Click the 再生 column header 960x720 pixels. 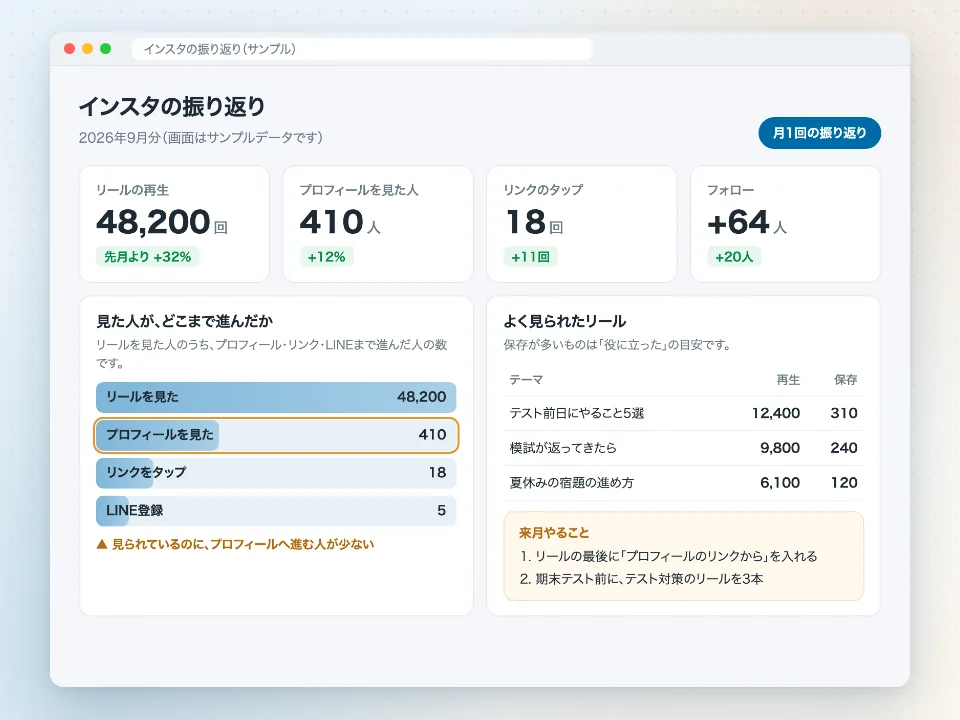[788, 380]
